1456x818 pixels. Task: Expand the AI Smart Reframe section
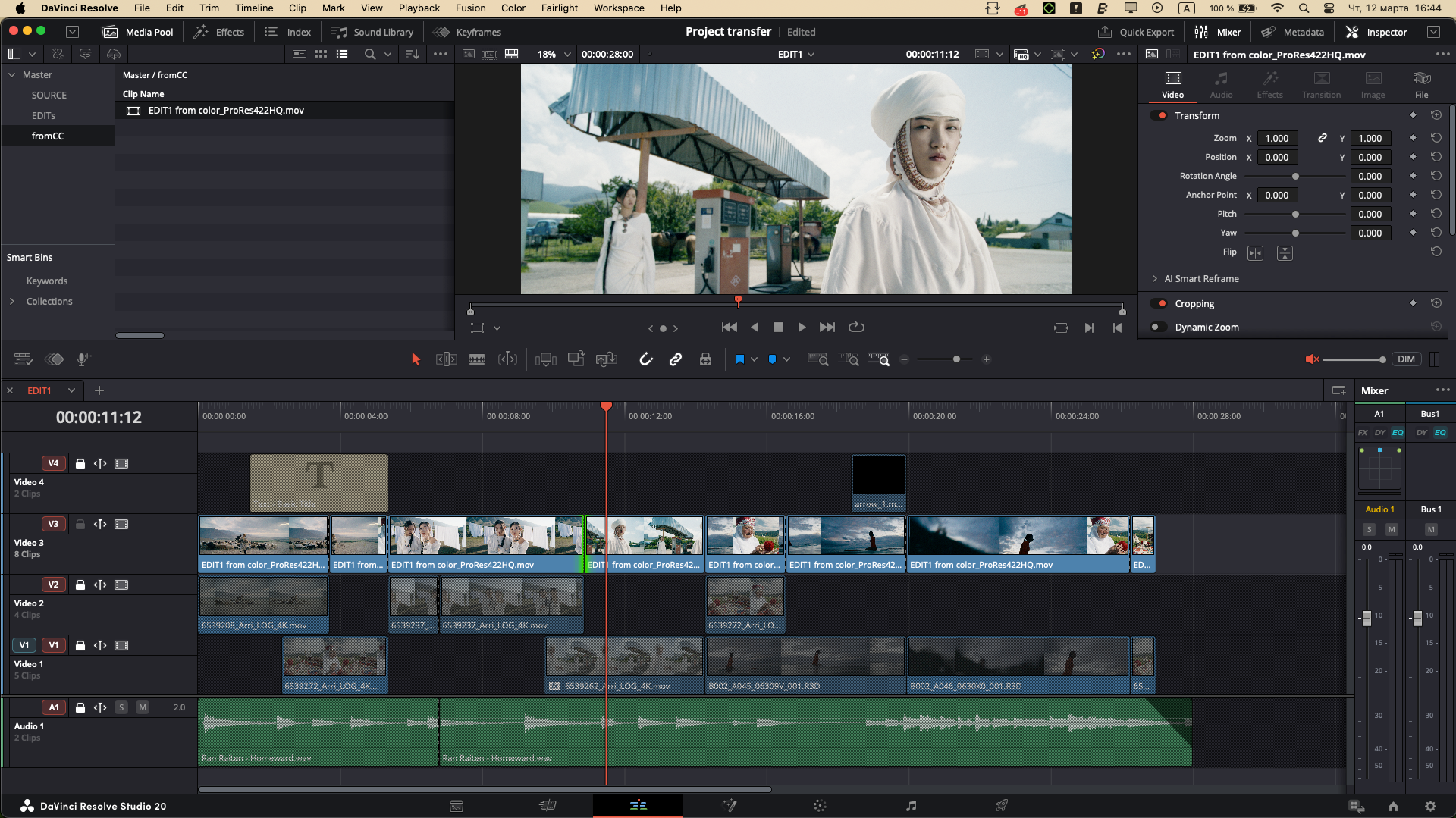pos(1156,278)
